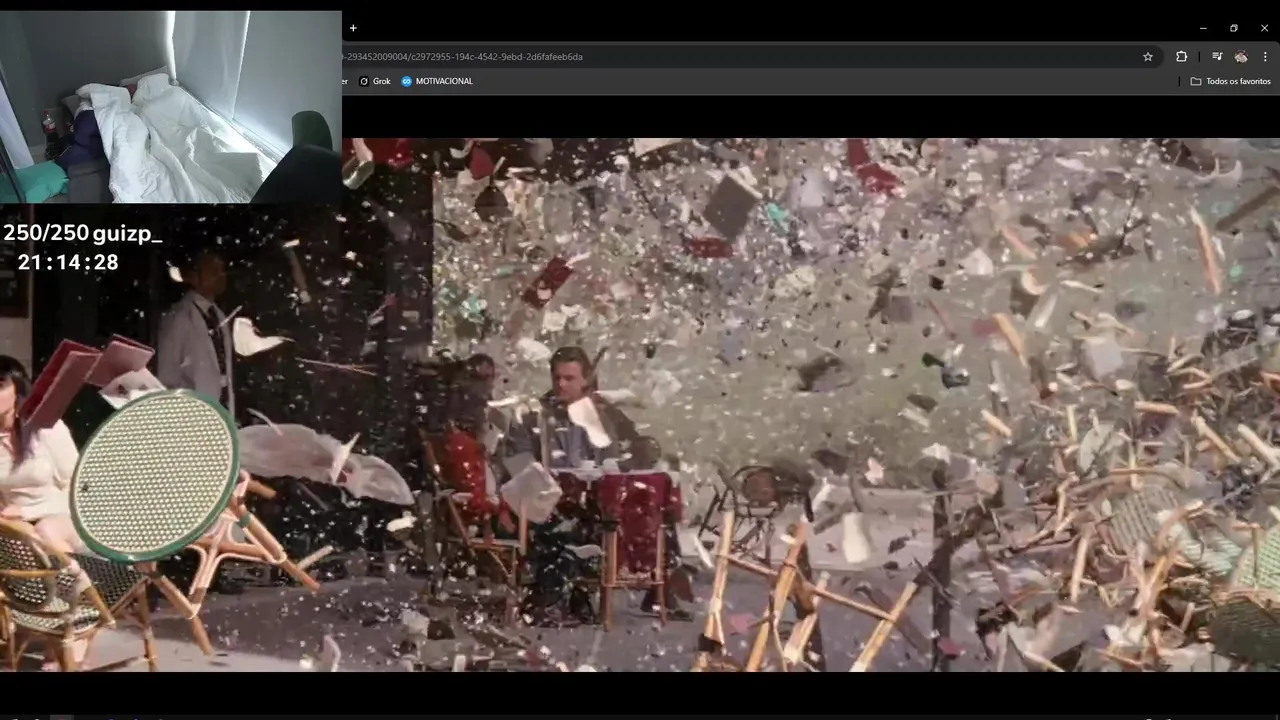Restore down the Chrome window
Screen dimensions: 1280x720
coord(1234,28)
